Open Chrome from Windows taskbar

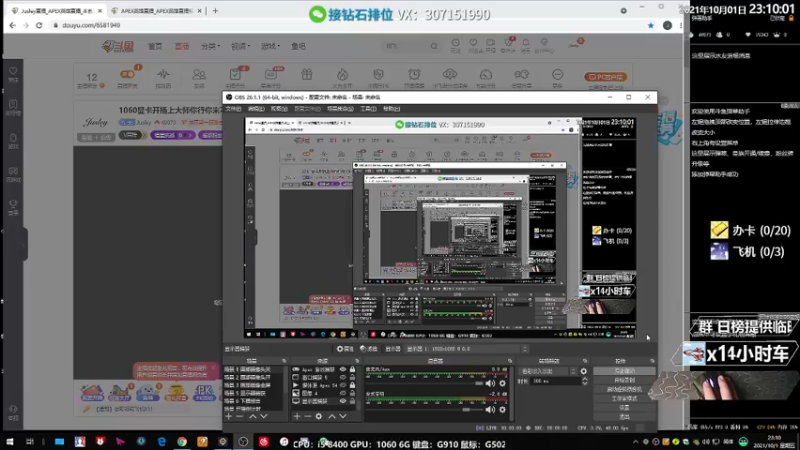coord(182,442)
